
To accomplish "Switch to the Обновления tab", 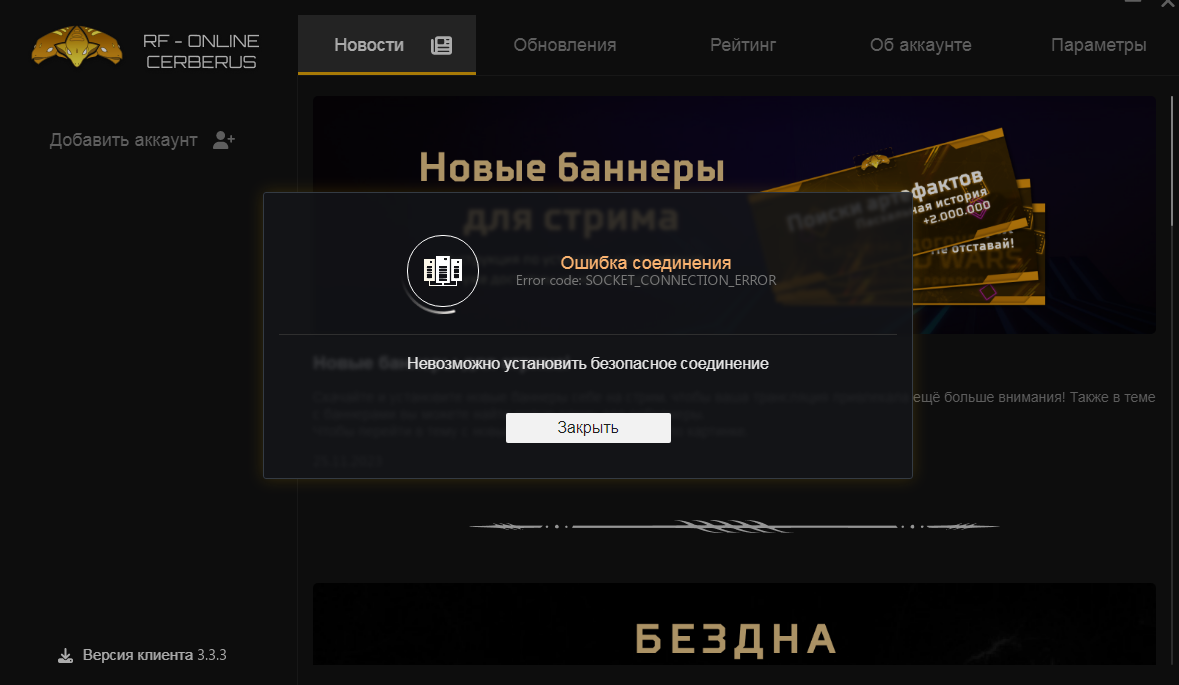I will (x=565, y=45).
